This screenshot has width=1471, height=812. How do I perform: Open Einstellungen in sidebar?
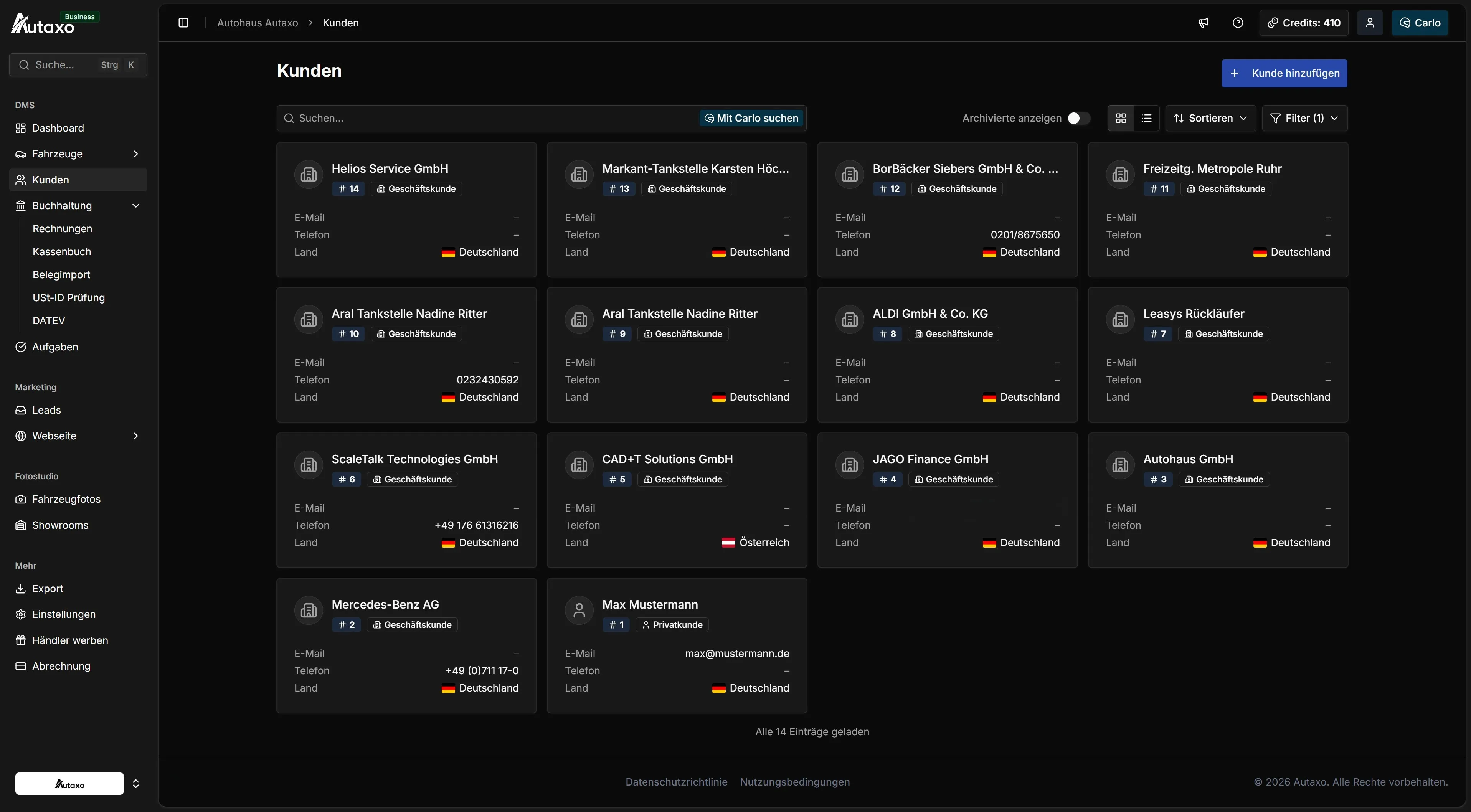point(78,614)
